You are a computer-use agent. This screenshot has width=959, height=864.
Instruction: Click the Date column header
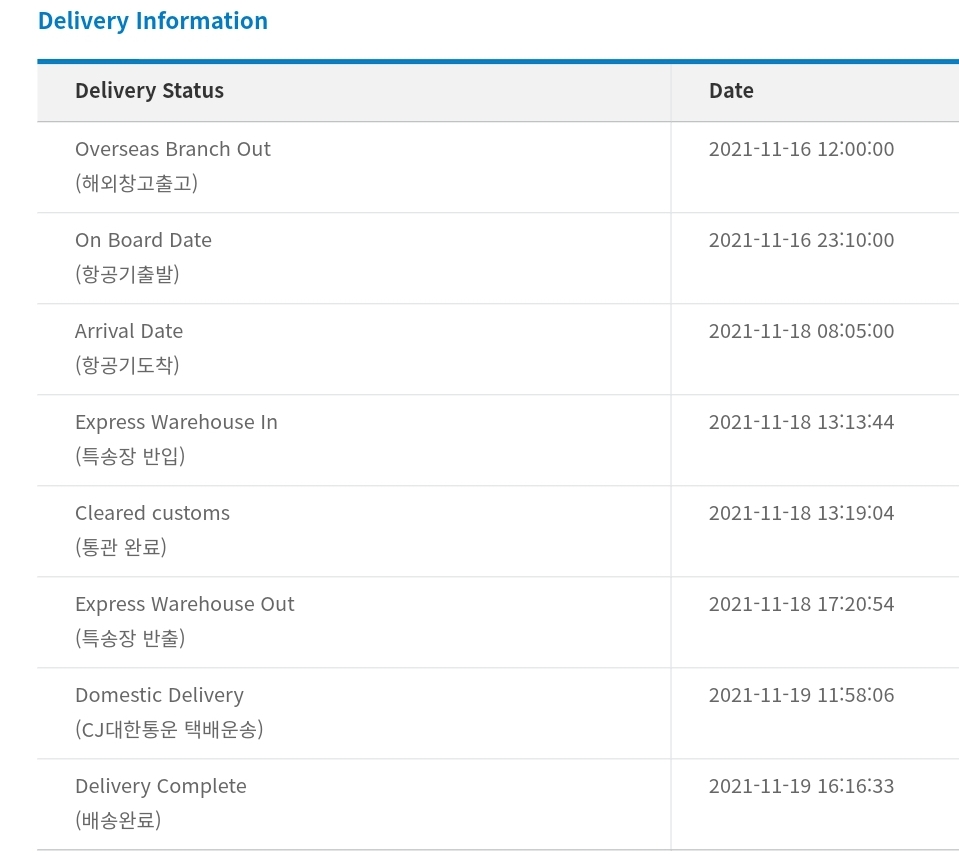coord(731,91)
